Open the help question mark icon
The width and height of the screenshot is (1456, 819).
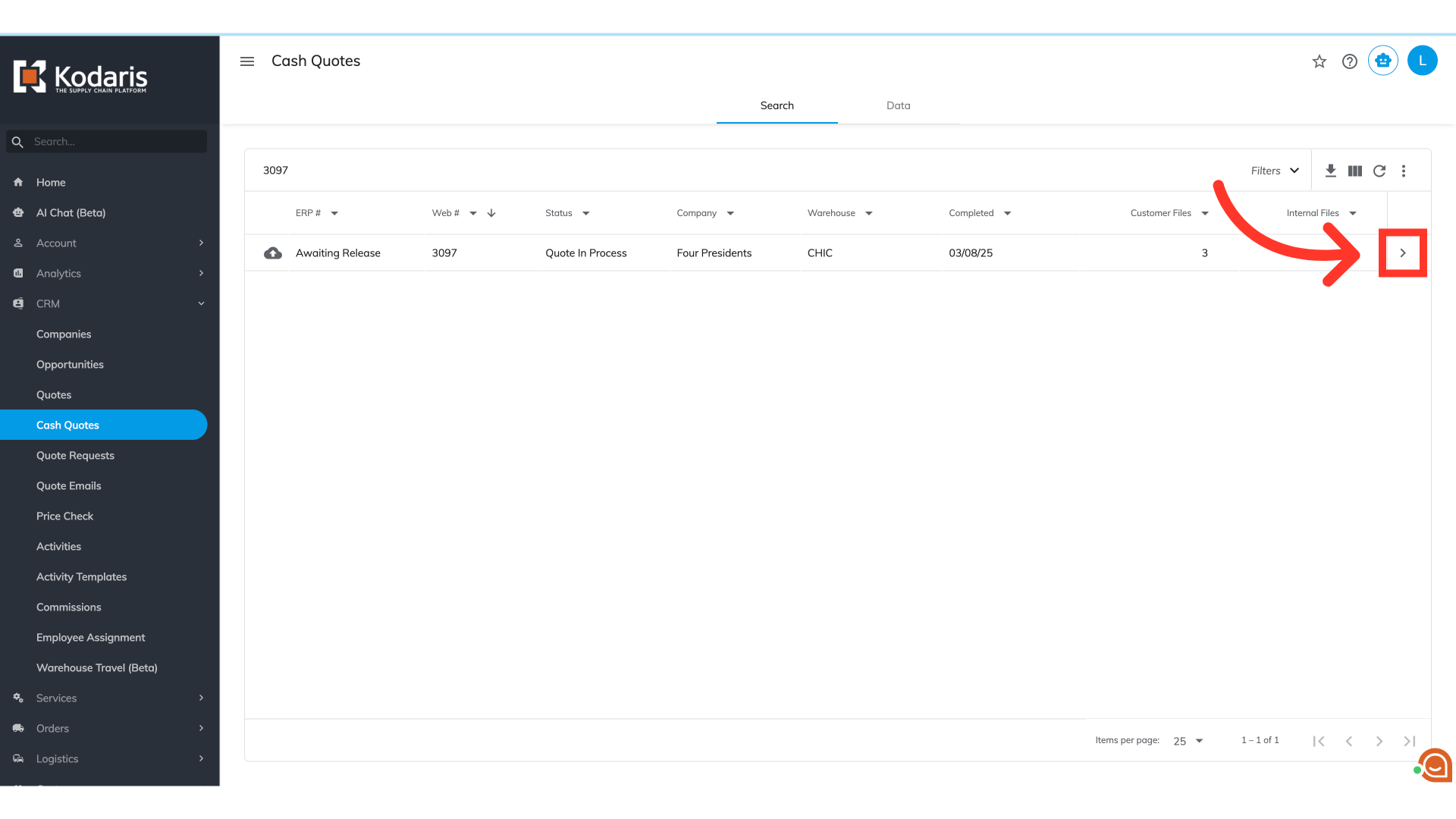1350,61
